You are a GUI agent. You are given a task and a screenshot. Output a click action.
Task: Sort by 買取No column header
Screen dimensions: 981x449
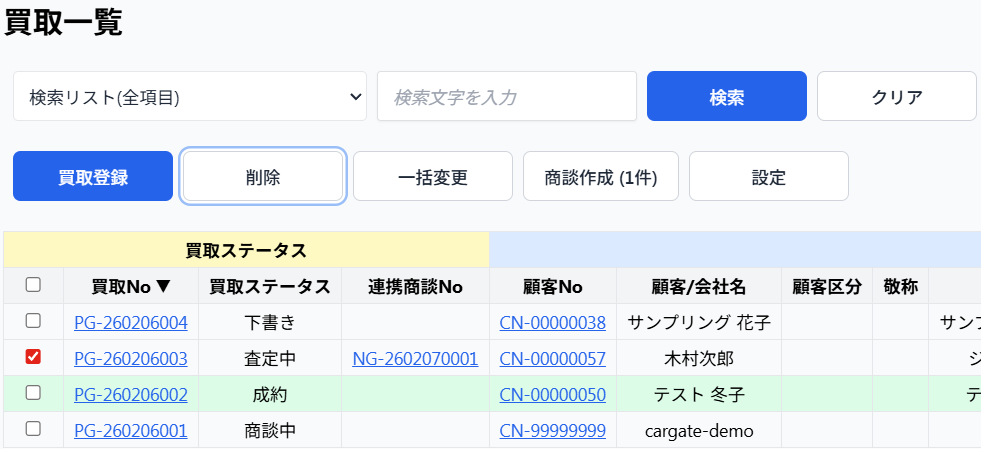pyautogui.click(x=131, y=286)
